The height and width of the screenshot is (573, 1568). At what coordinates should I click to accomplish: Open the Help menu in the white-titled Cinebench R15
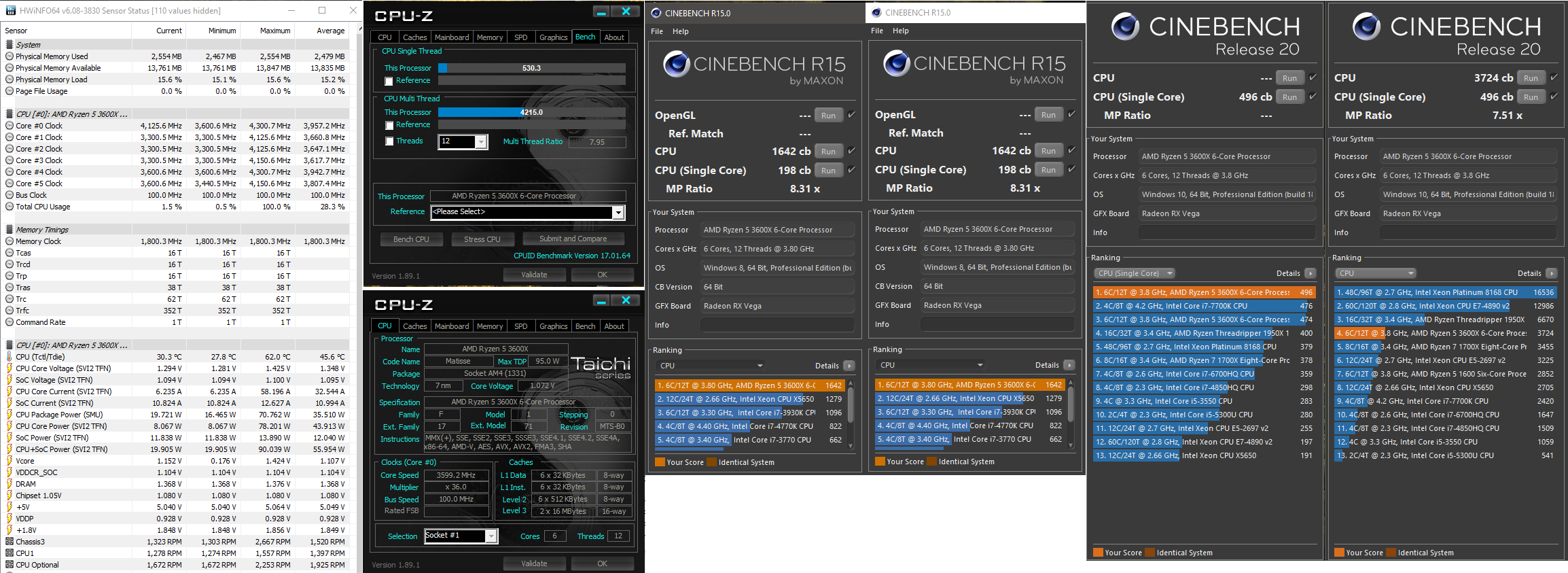[x=901, y=31]
